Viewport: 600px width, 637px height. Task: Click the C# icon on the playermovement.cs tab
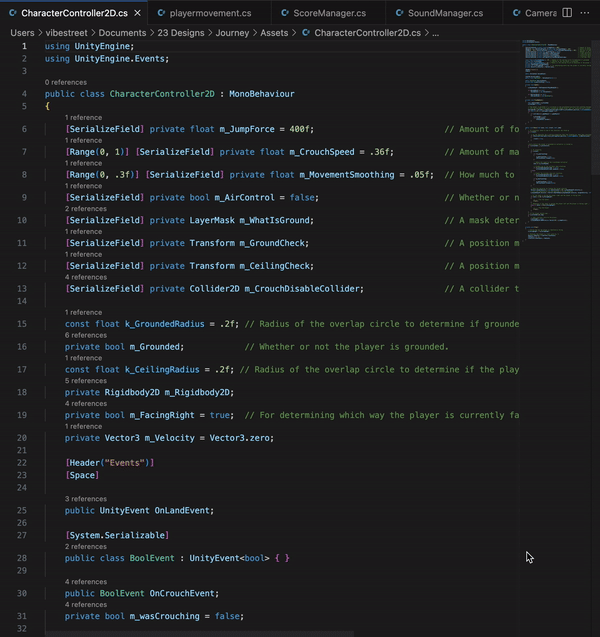161,13
